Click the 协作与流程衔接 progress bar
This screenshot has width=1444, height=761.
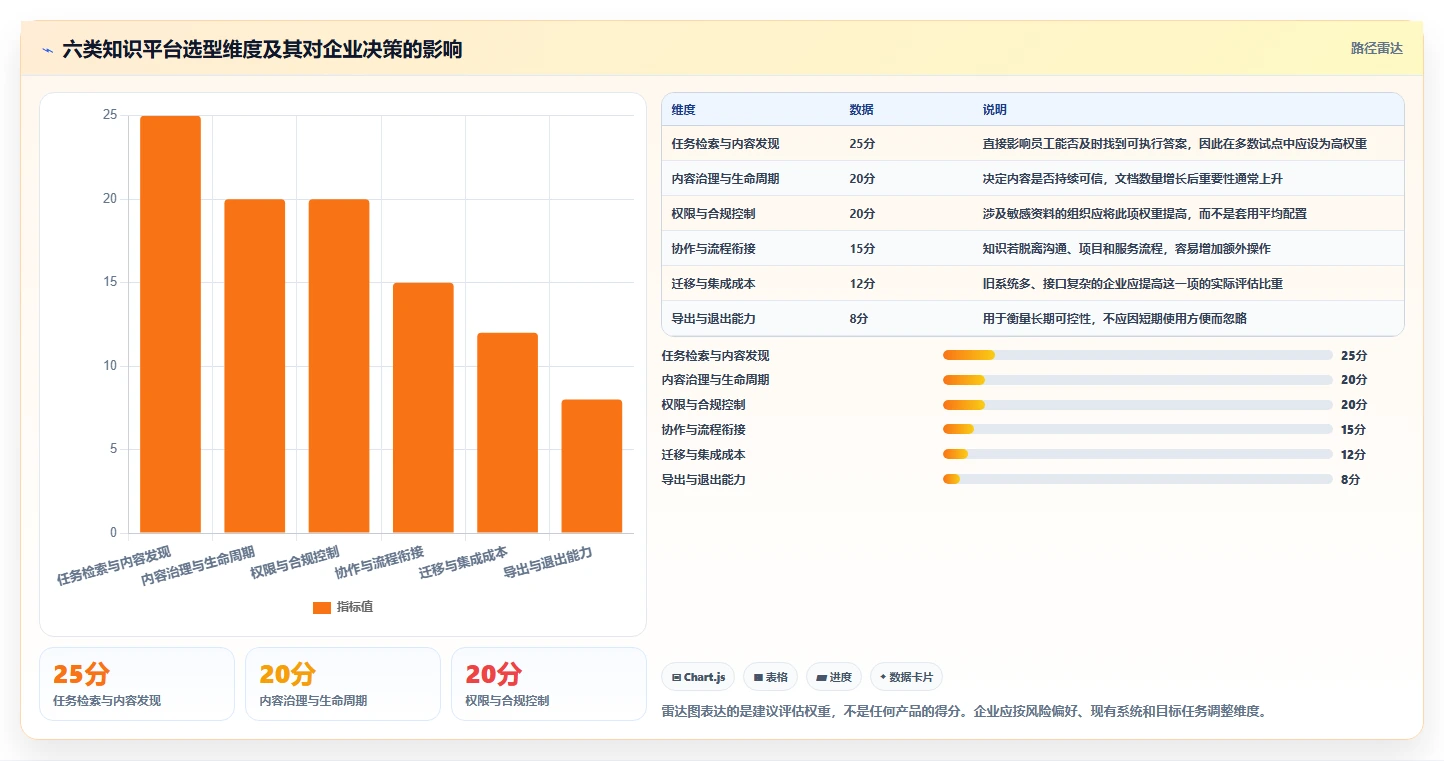(x=1137, y=430)
